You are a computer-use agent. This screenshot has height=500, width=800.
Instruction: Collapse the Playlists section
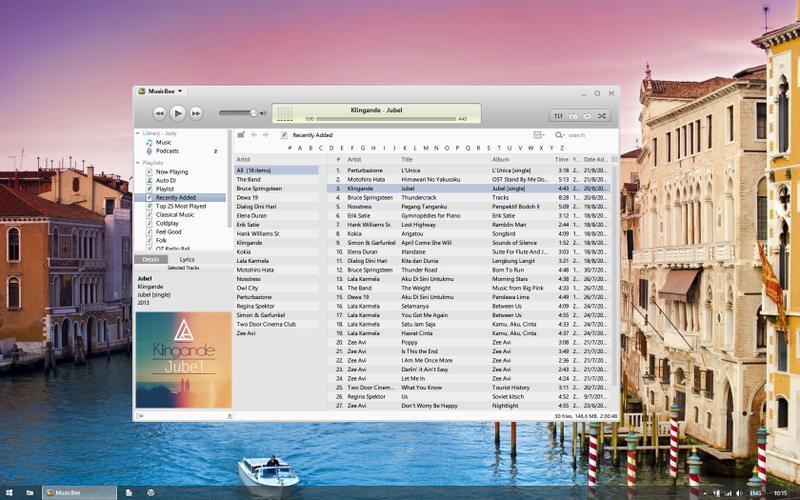[138, 163]
